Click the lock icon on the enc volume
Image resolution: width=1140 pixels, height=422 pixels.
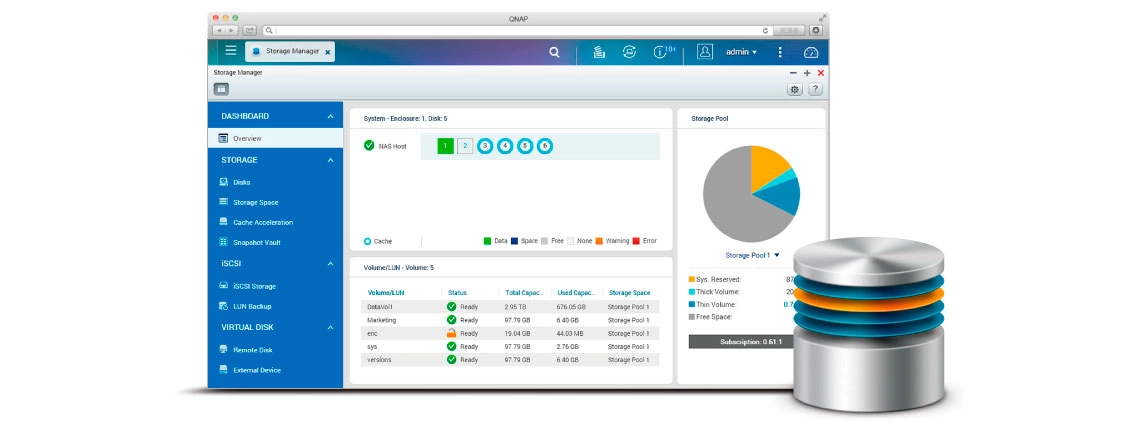[451, 333]
